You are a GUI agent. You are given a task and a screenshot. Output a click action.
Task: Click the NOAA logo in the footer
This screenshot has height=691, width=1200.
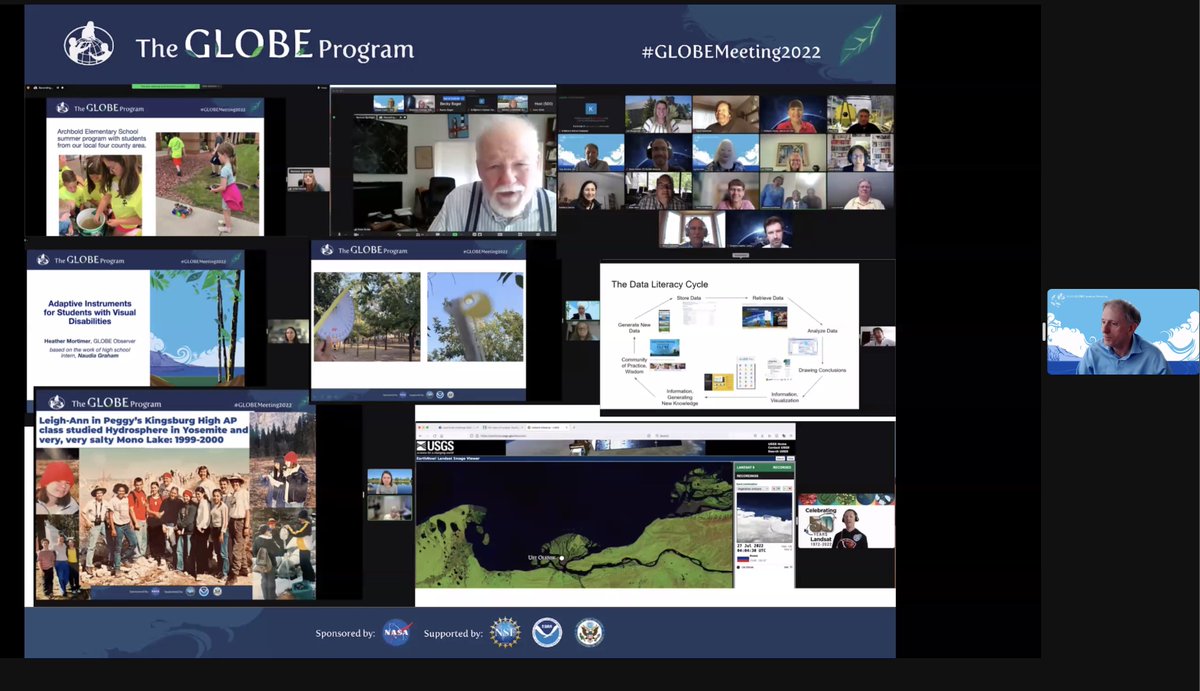pyautogui.click(x=547, y=633)
